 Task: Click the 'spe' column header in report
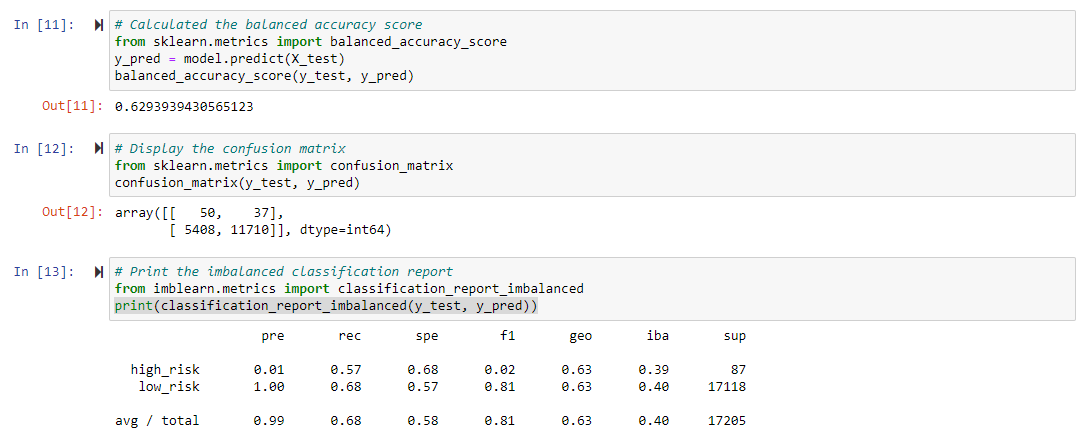click(426, 337)
